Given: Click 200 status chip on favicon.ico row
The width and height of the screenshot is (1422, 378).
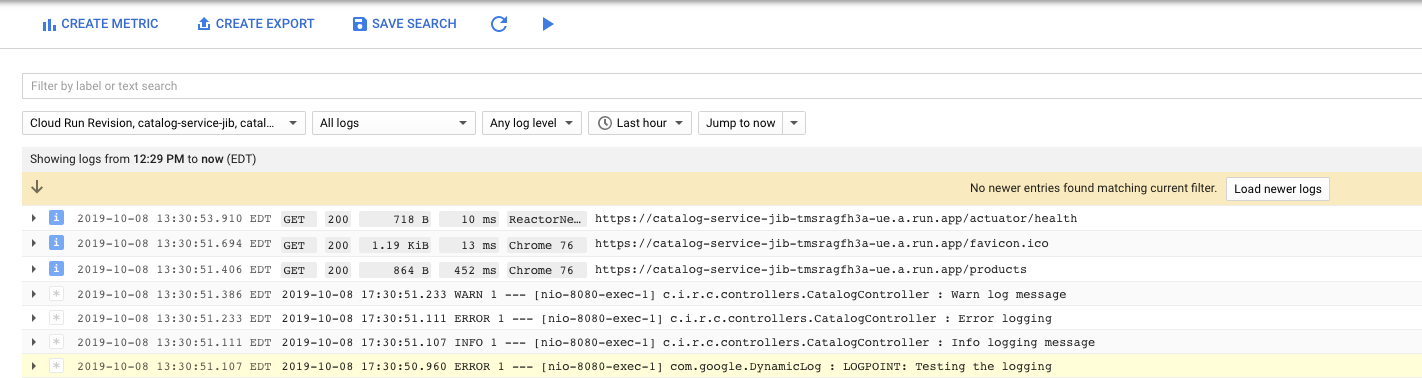Looking at the screenshot, I should 338,244.
